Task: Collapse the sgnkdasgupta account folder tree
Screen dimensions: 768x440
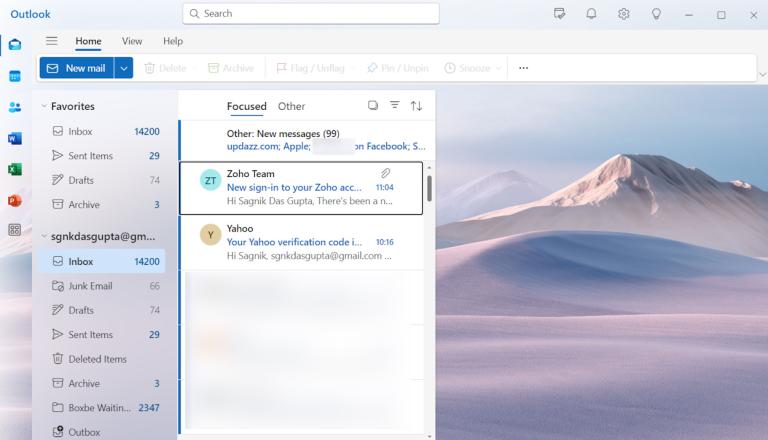Action: (43, 237)
